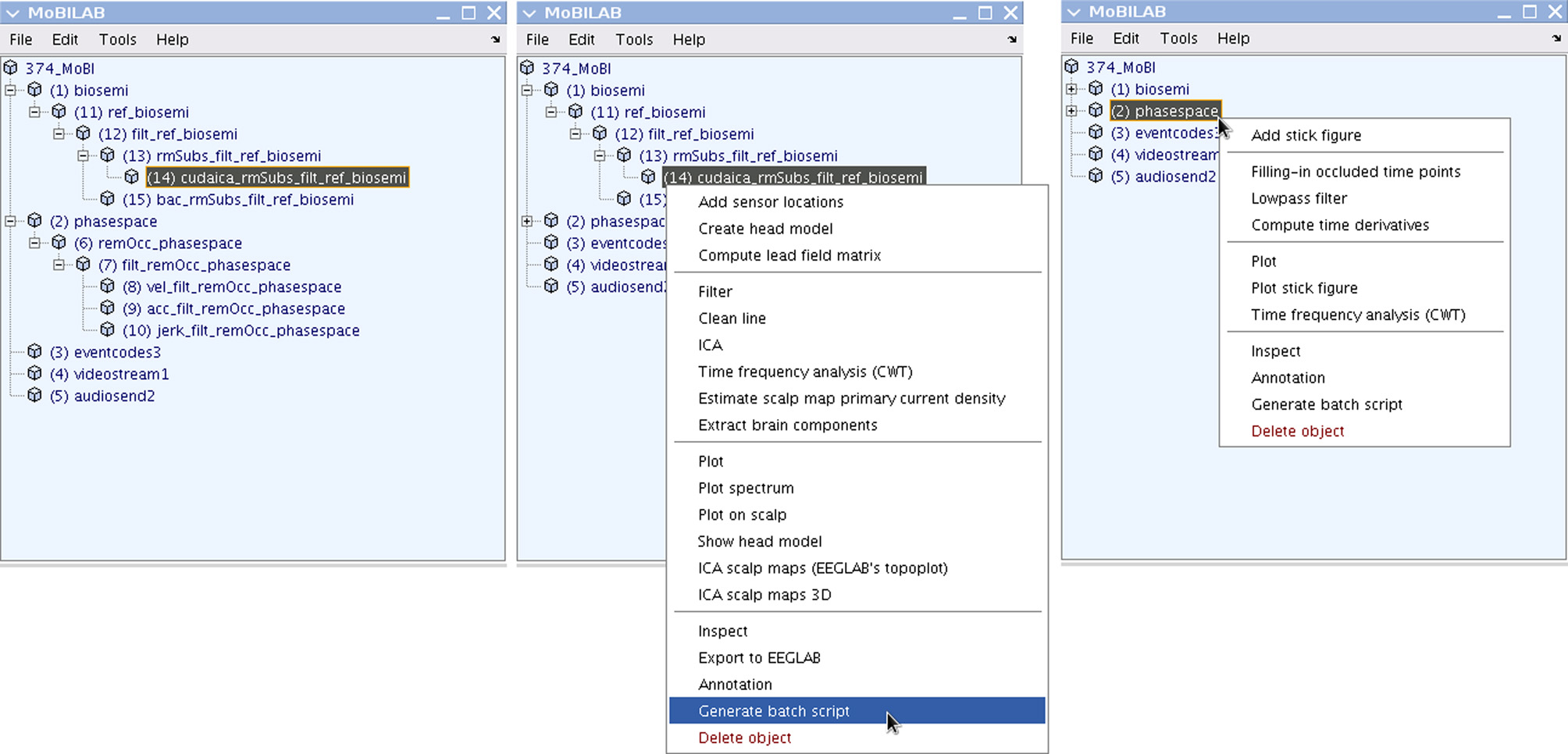Expand the (1) biosemi node in right window
The image size is (1568, 754).
tap(1072, 89)
